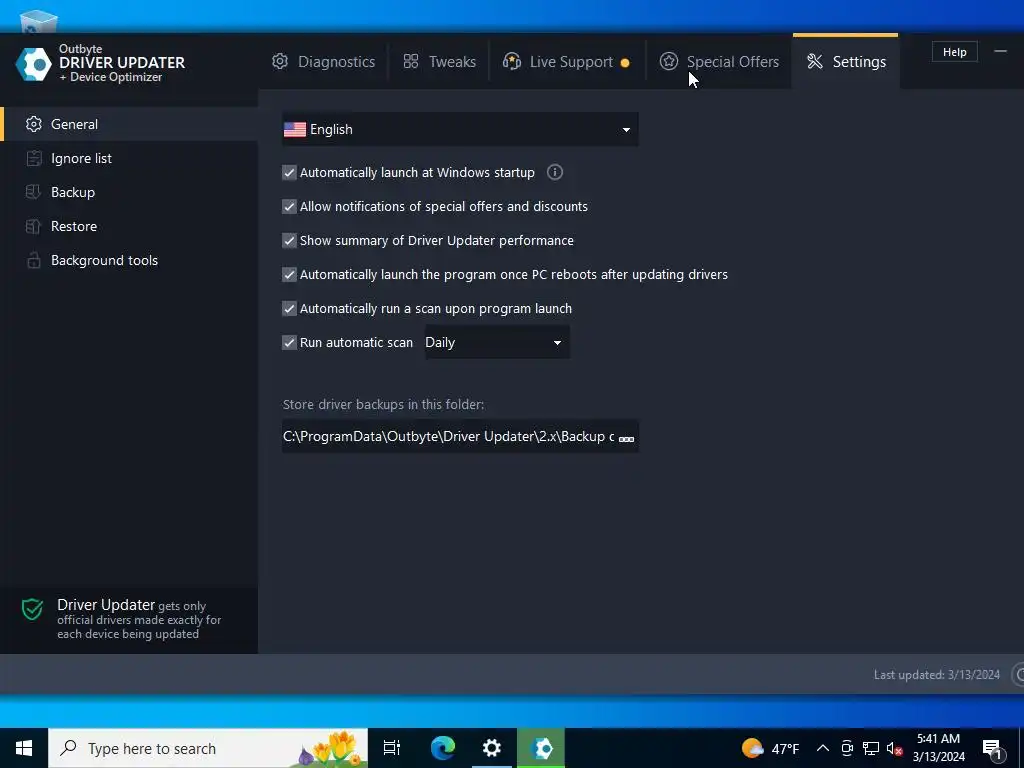Click the Recycle Bin on desktop
Viewport: 1024px width, 768px height.
pyautogui.click(x=39, y=21)
